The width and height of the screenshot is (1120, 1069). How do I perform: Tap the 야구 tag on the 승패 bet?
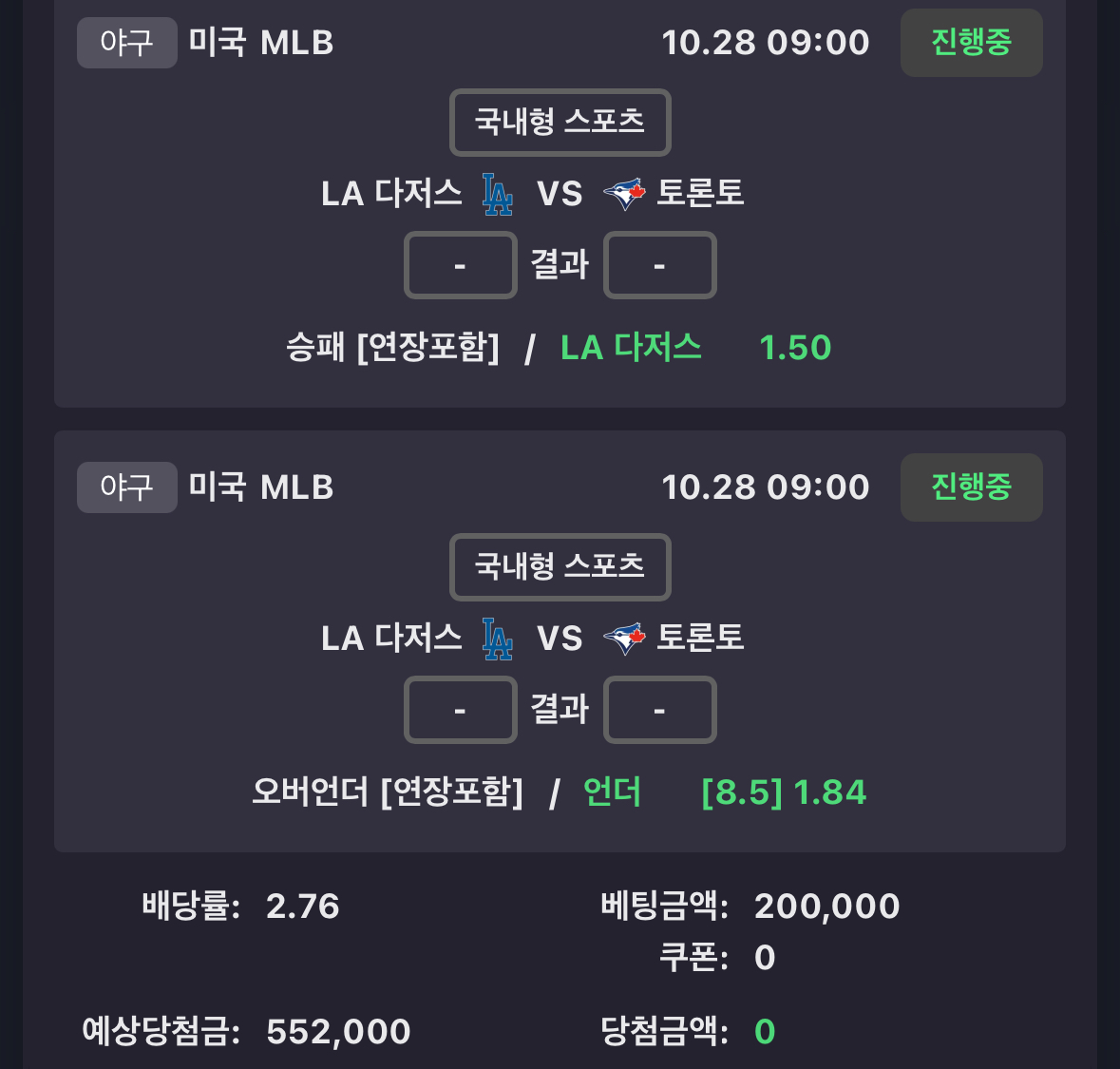click(126, 43)
